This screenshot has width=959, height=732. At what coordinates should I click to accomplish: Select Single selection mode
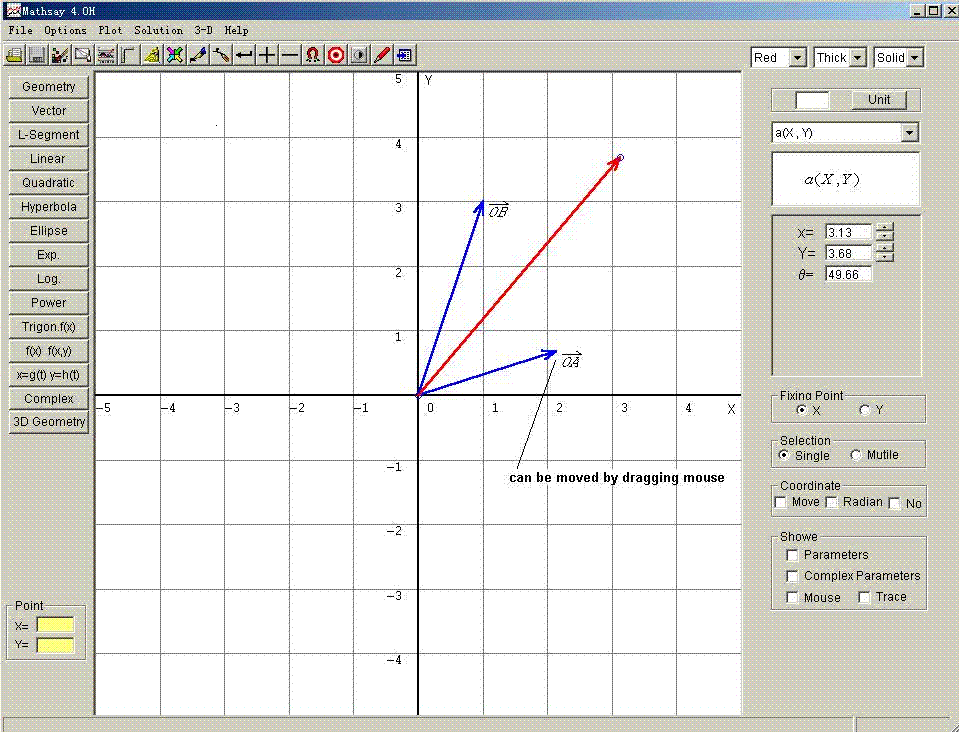784,455
